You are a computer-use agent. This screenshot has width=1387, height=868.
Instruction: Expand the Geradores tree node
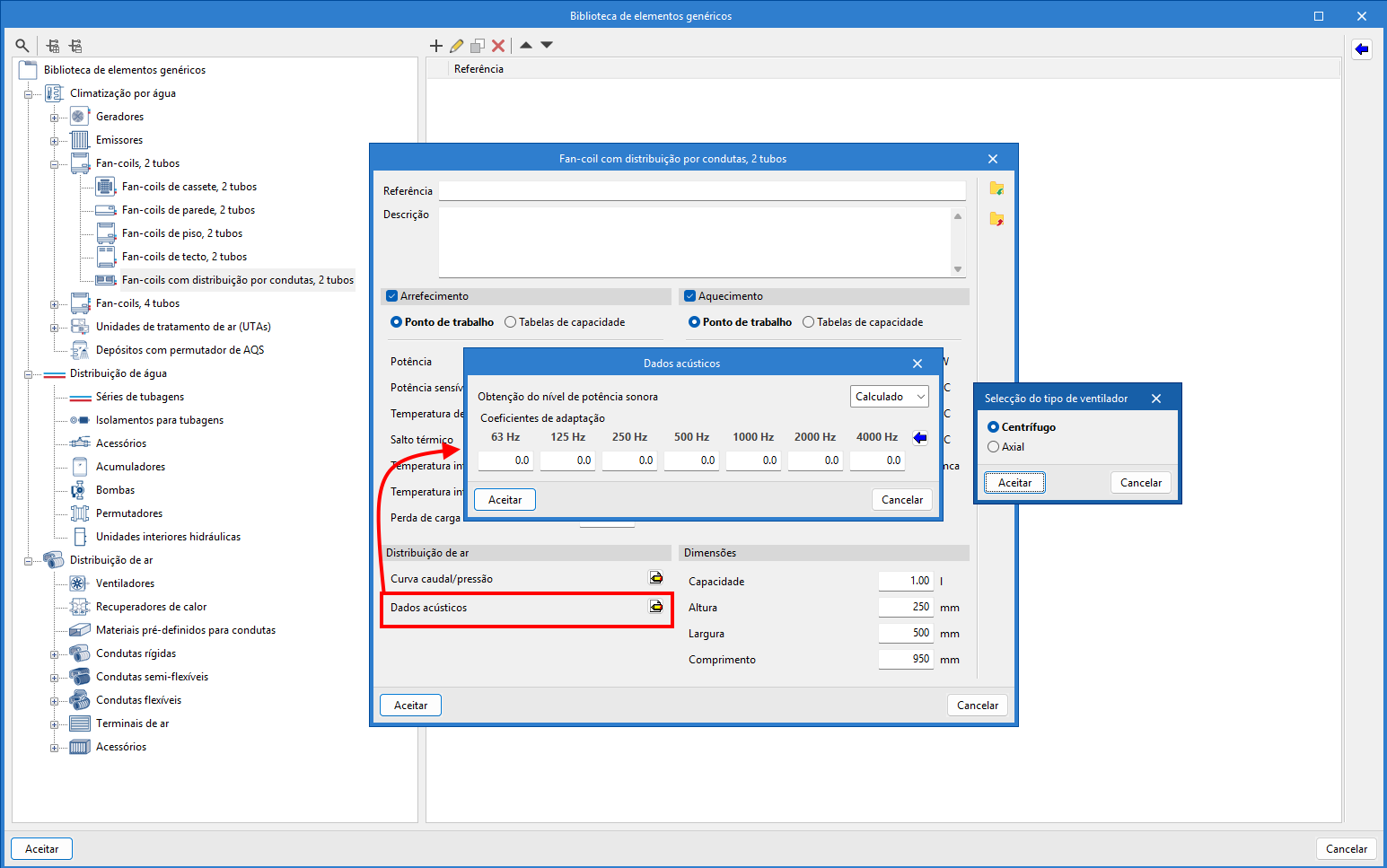54,118
